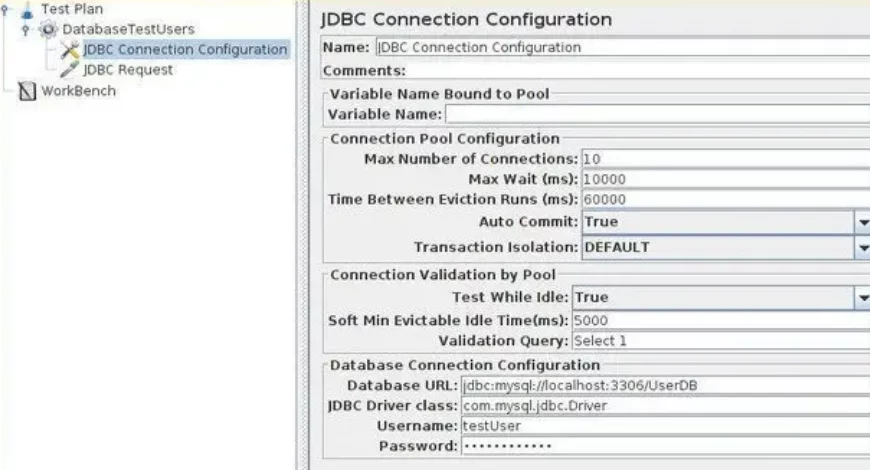Click the WorkBench clipboard icon

point(27,91)
